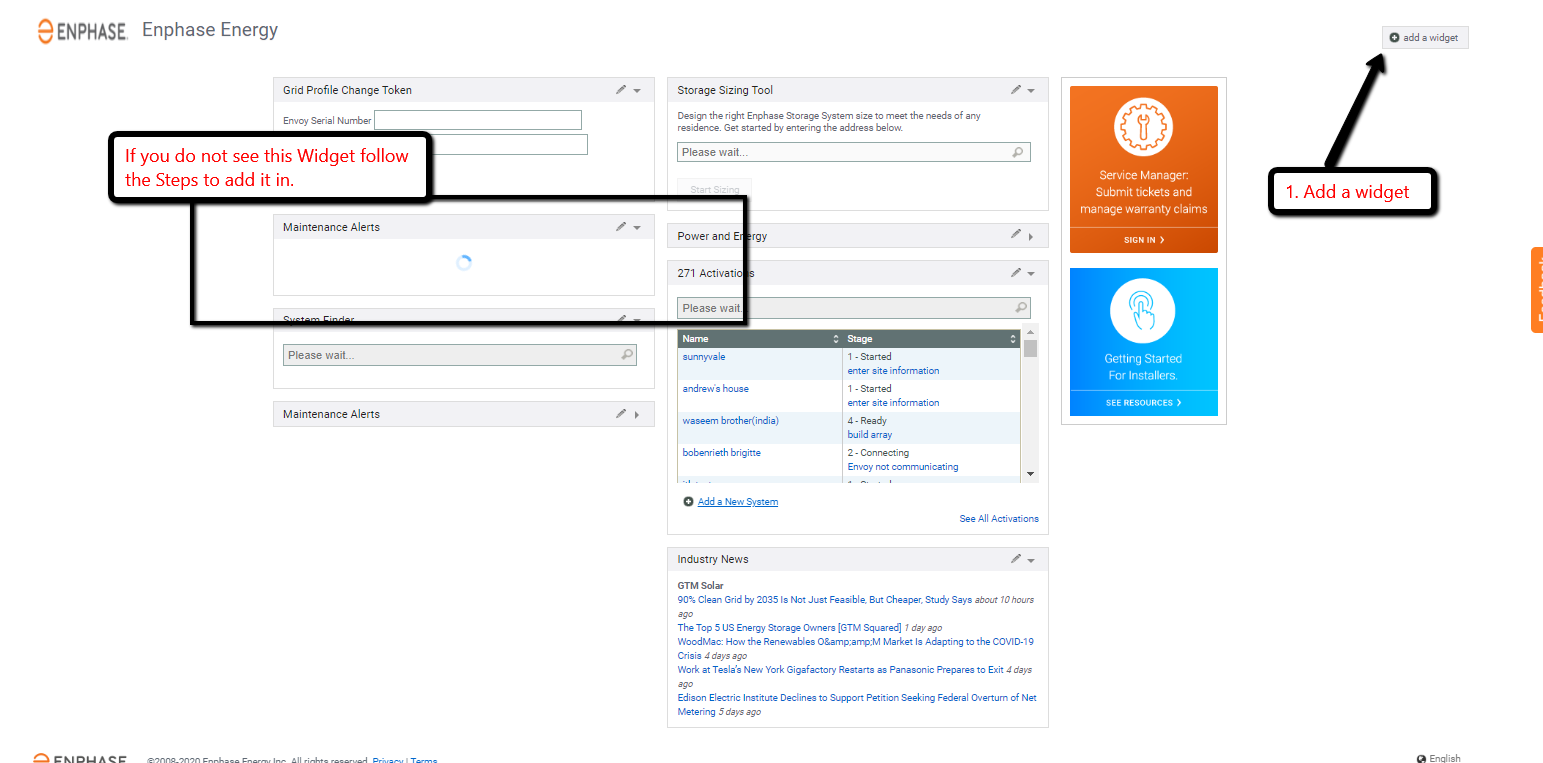Screen dimensions: 1543x763
Task: Edit the Power and Energy widget
Action: tap(1016, 235)
